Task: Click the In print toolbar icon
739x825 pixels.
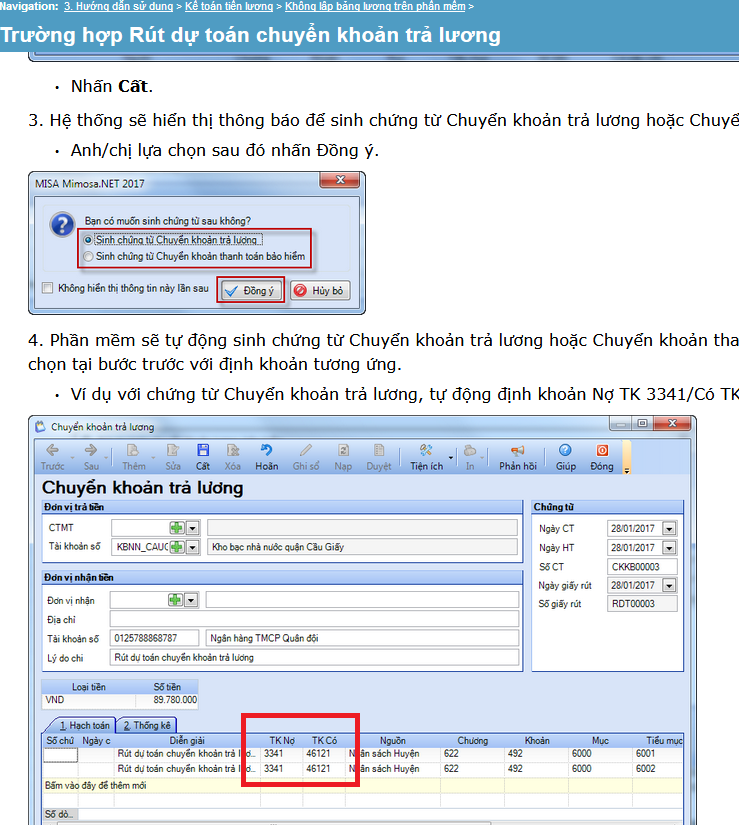Action: [470, 450]
